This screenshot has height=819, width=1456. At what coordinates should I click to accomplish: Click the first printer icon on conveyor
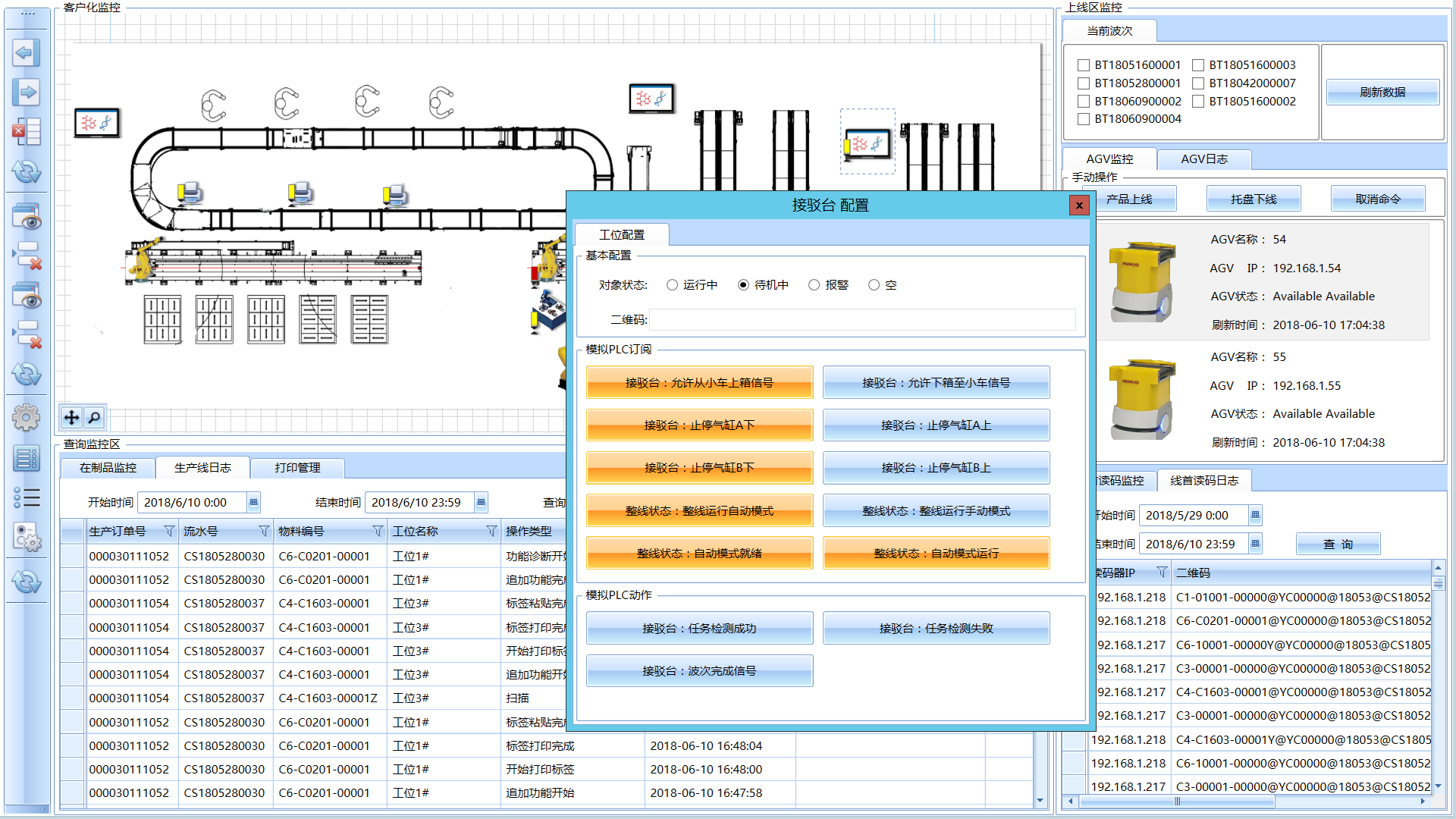point(190,193)
